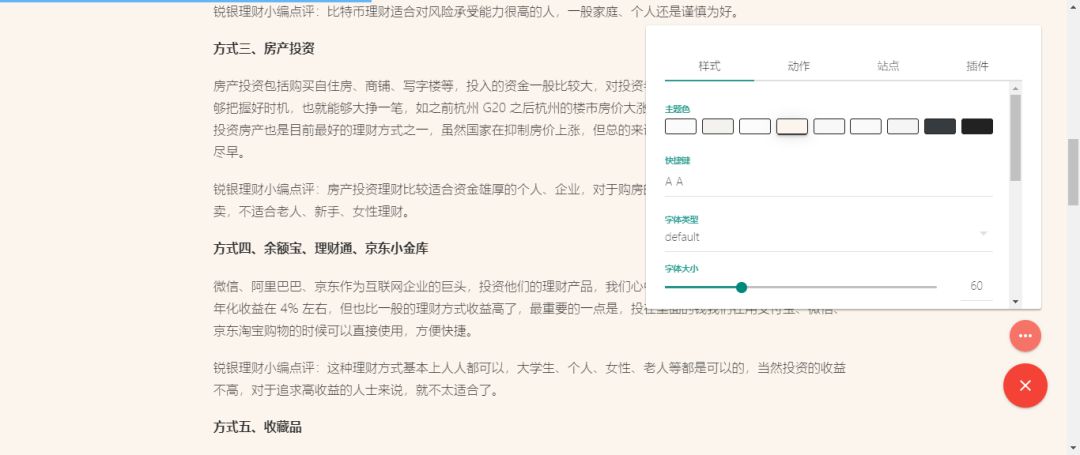Select the sixth theme color swatch
The height and width of the screenshot is (455, 1080).
point(866,126)
